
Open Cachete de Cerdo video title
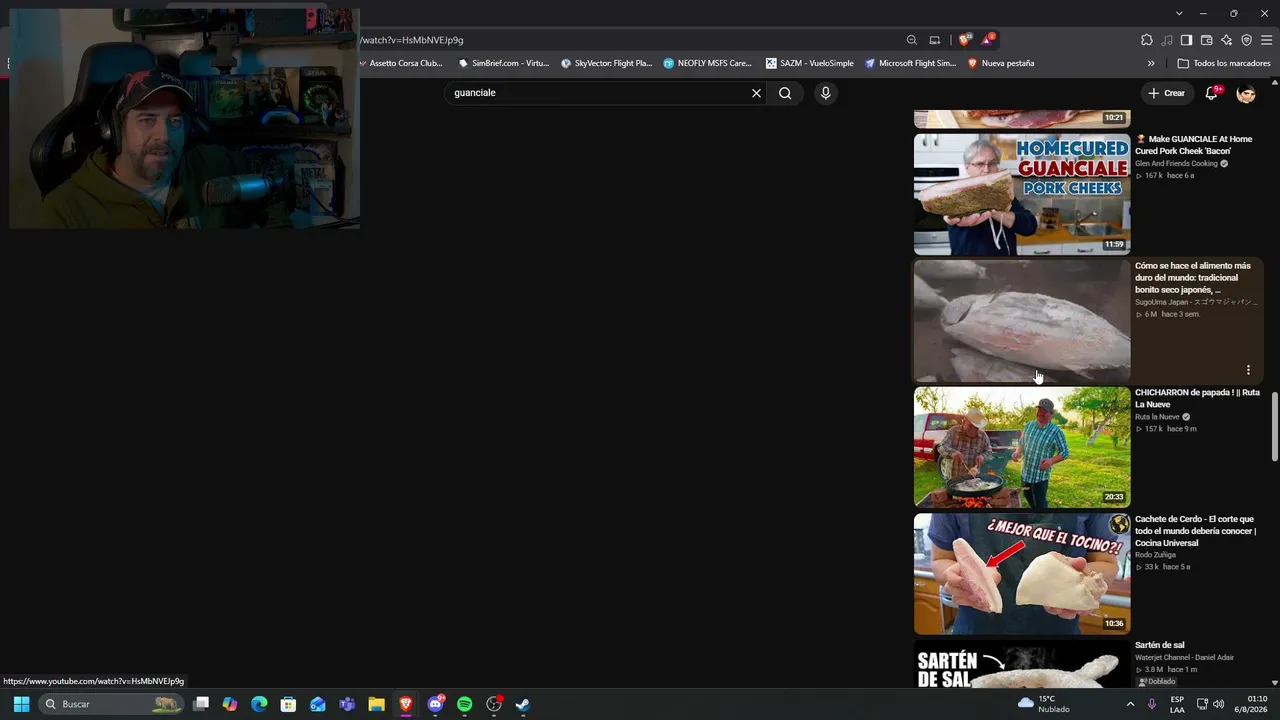(x=1196, y=531)
